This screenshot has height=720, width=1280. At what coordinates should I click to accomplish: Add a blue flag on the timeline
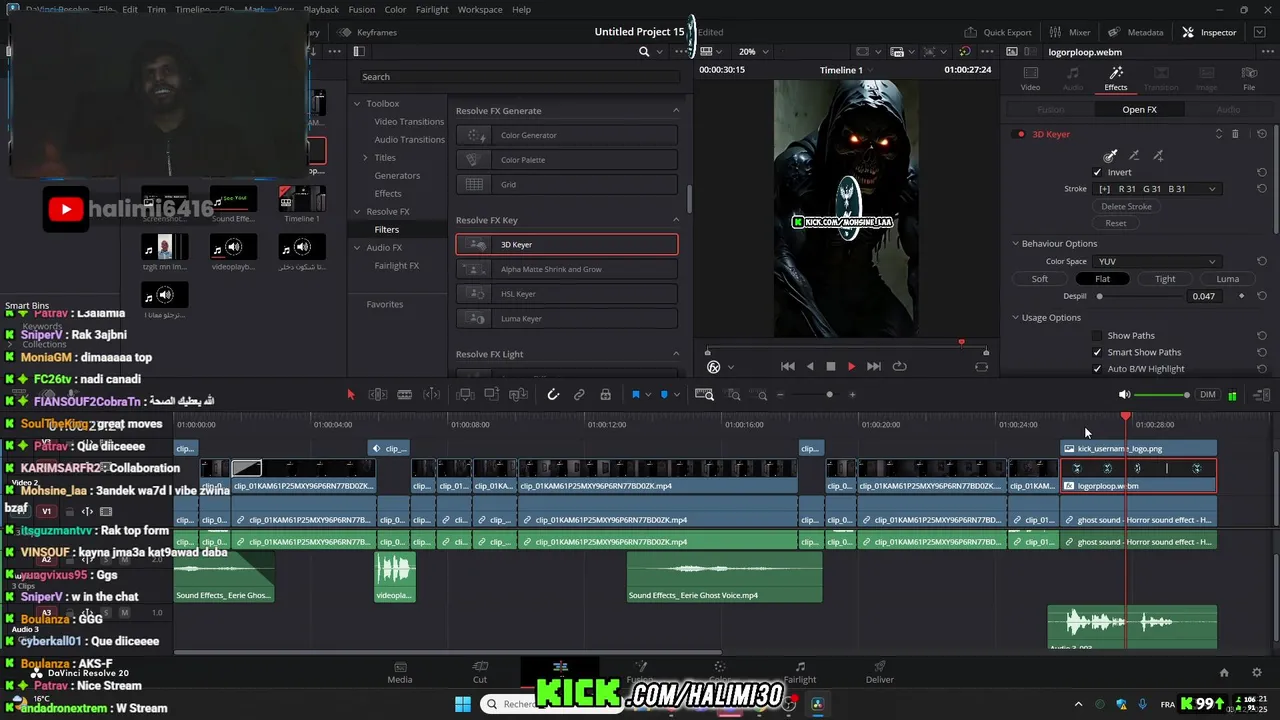pyautogui.click(x=635, y=395)
